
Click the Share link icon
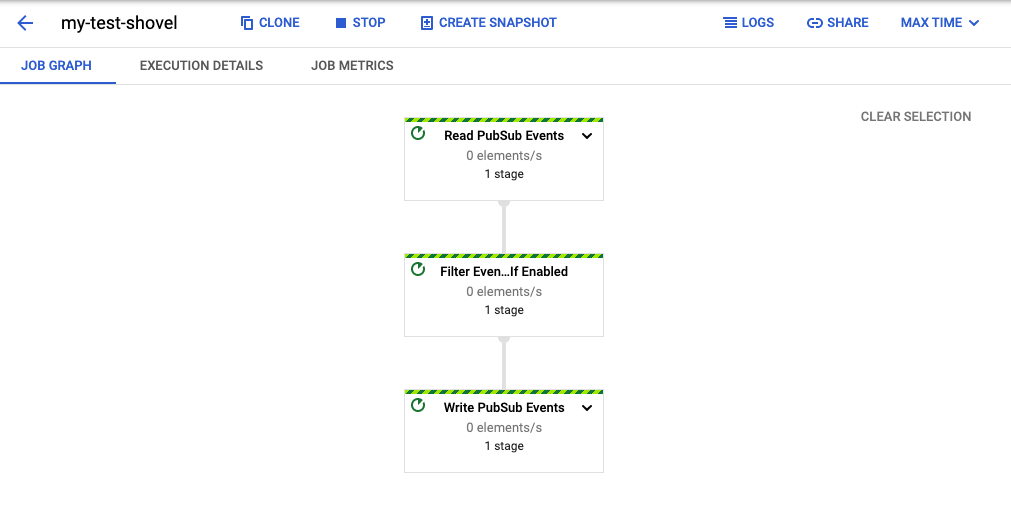815,23
